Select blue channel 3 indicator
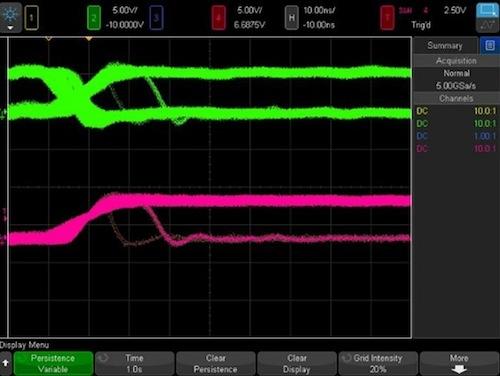 click(x=156, y=18)
